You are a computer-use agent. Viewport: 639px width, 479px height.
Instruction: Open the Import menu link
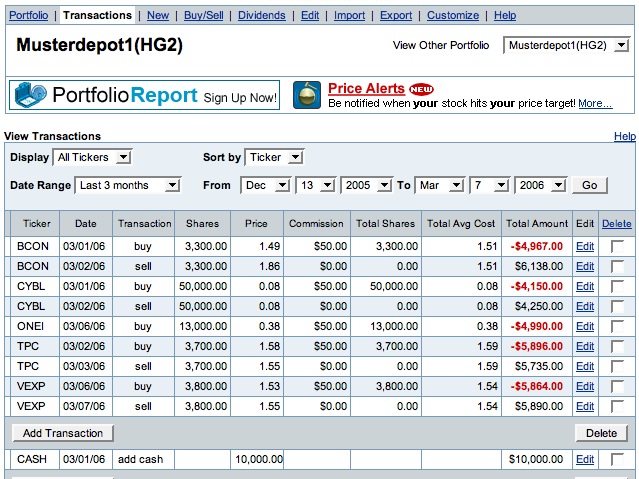[x=349, y=15]
